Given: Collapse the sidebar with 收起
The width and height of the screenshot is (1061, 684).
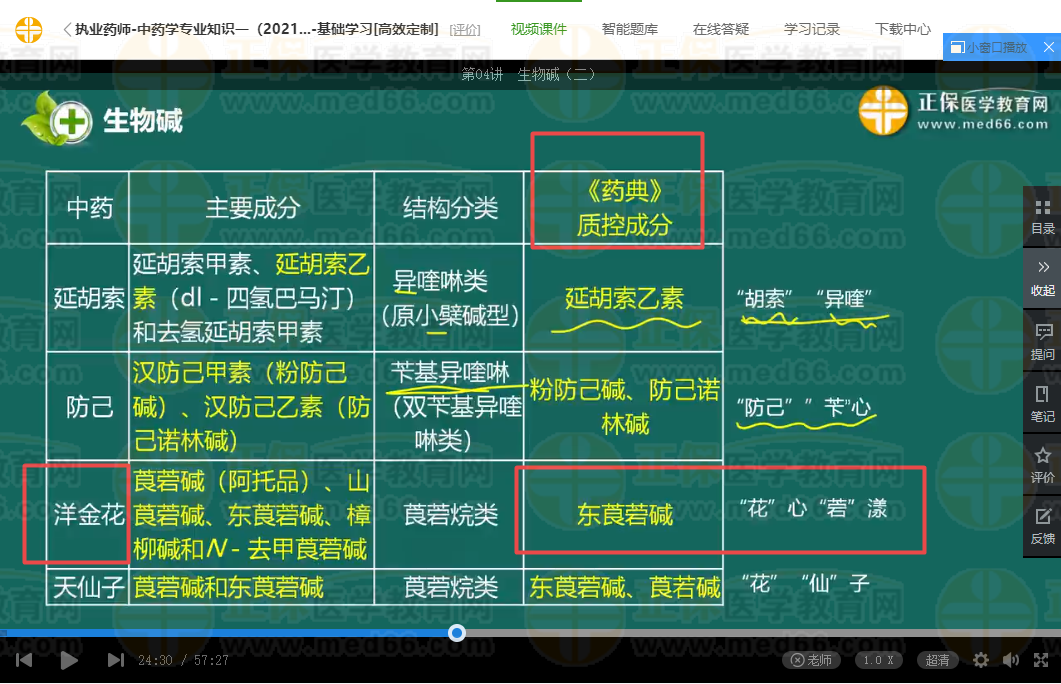Looking at the screenshot, I should tap(1042, 278).
